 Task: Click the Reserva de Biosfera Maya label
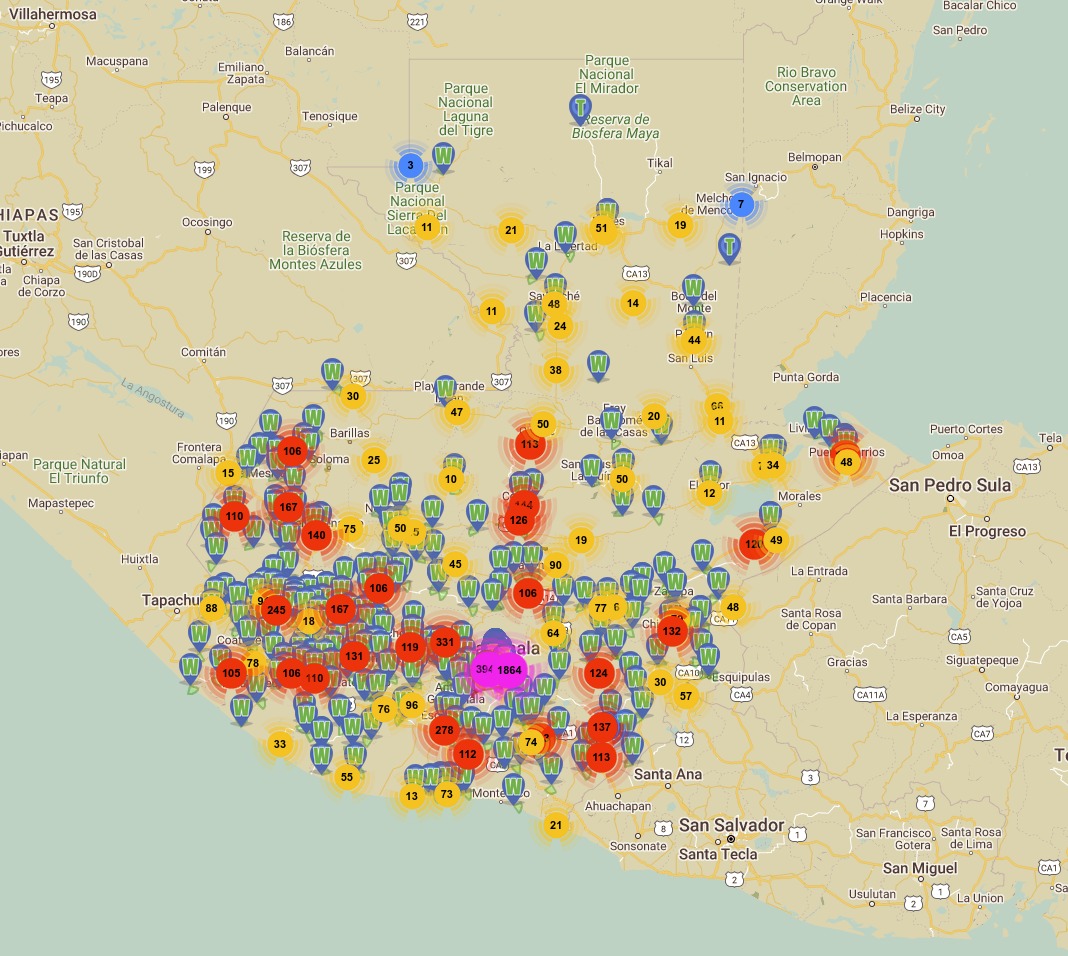pyautogui.click(x=616, y=127)
